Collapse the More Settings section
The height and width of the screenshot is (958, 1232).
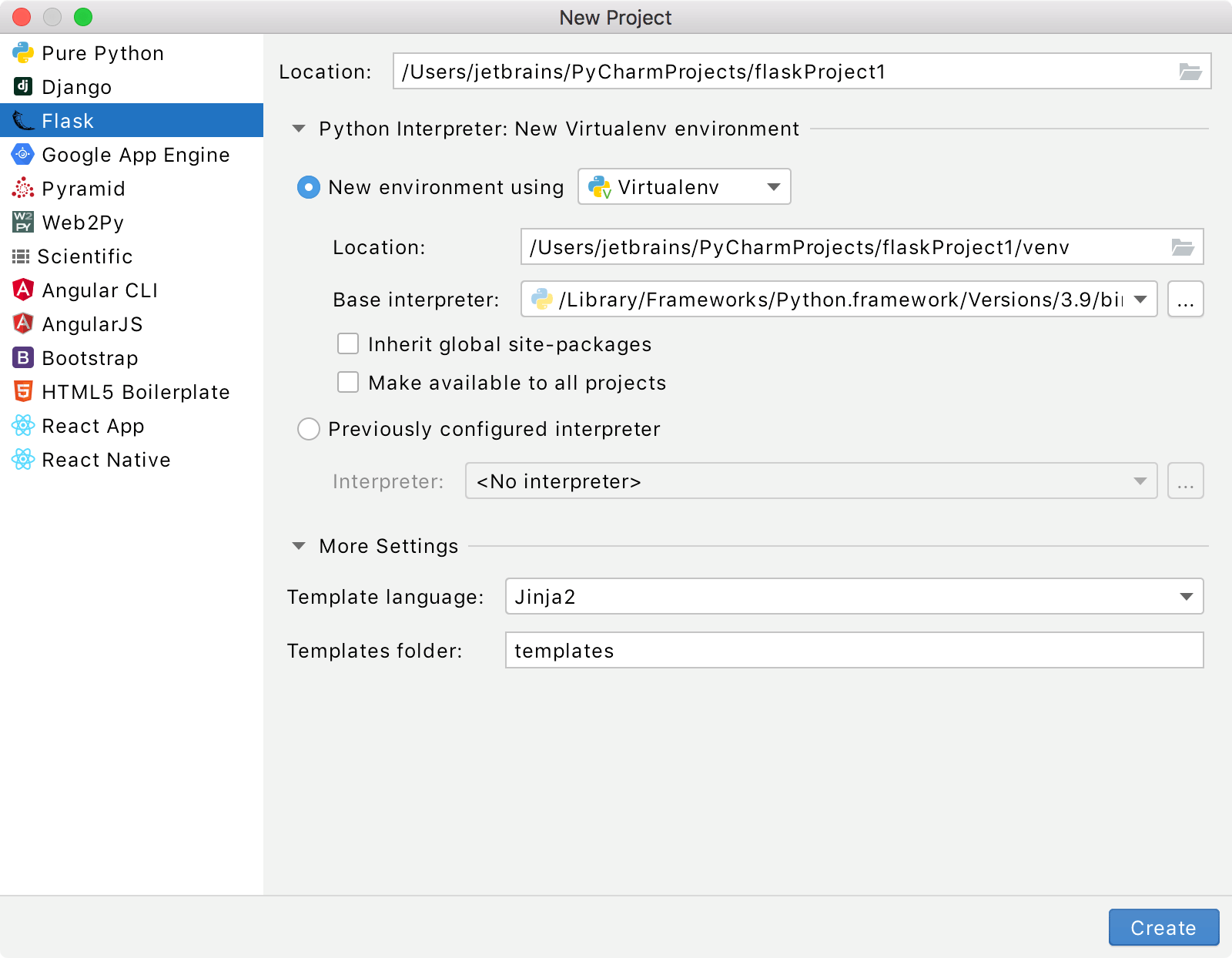point(299,545)
